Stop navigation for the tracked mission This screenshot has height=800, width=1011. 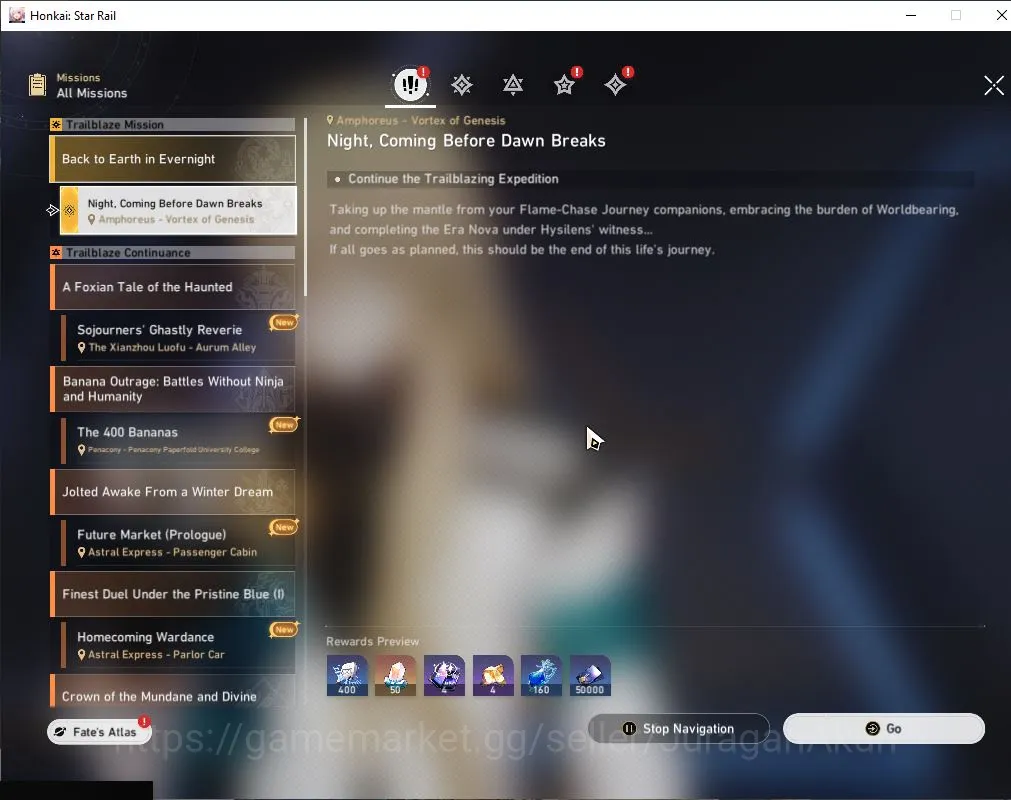point(678,728)
